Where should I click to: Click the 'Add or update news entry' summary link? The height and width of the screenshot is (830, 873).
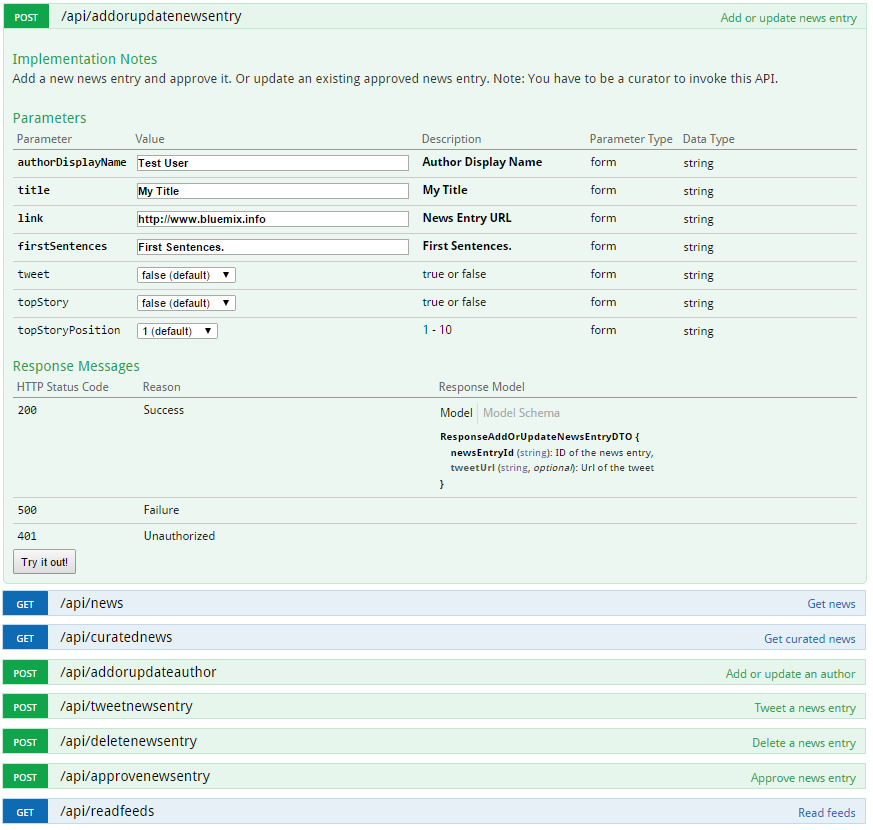tap(788, 18)
